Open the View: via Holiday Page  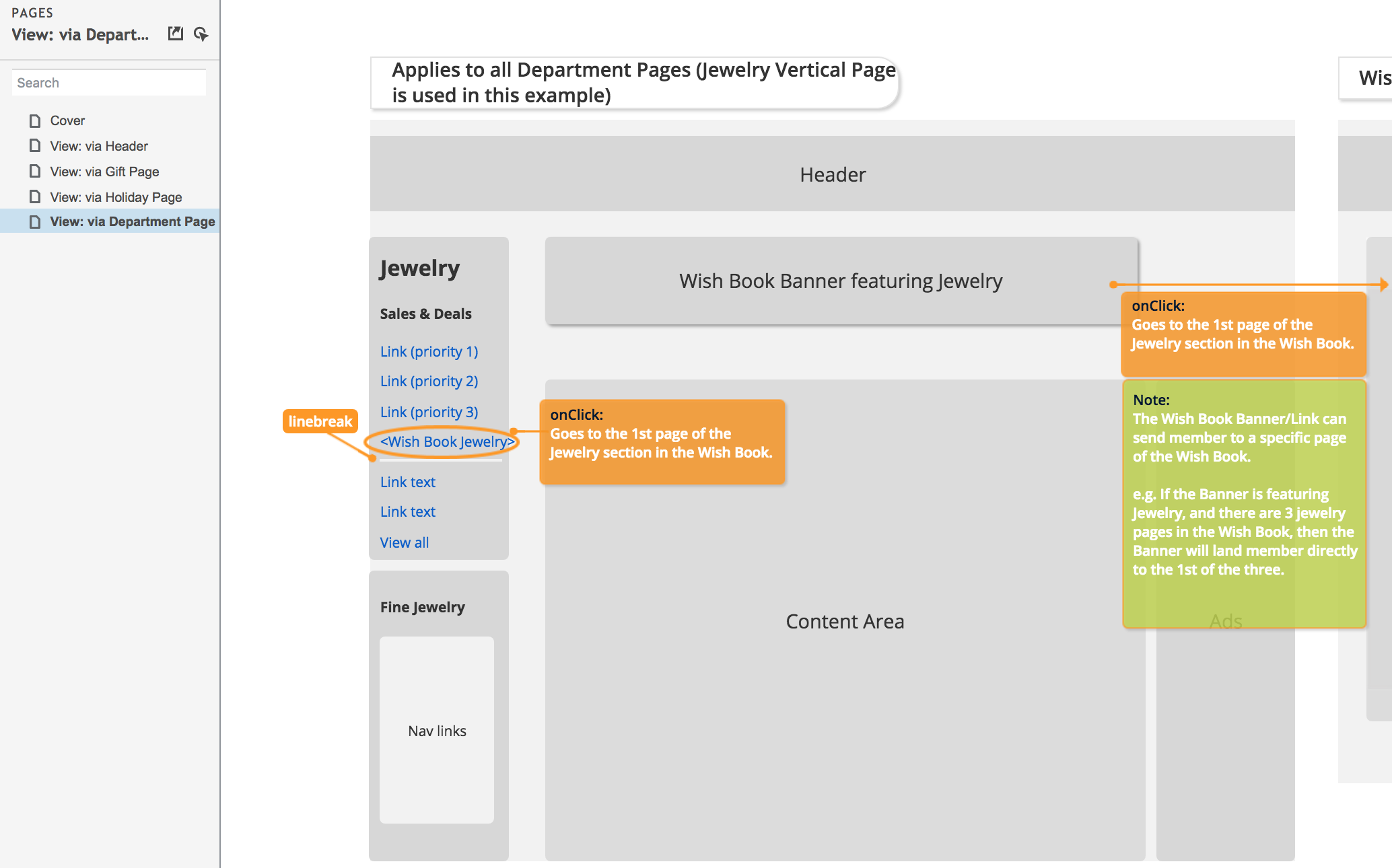coord(116,197)
